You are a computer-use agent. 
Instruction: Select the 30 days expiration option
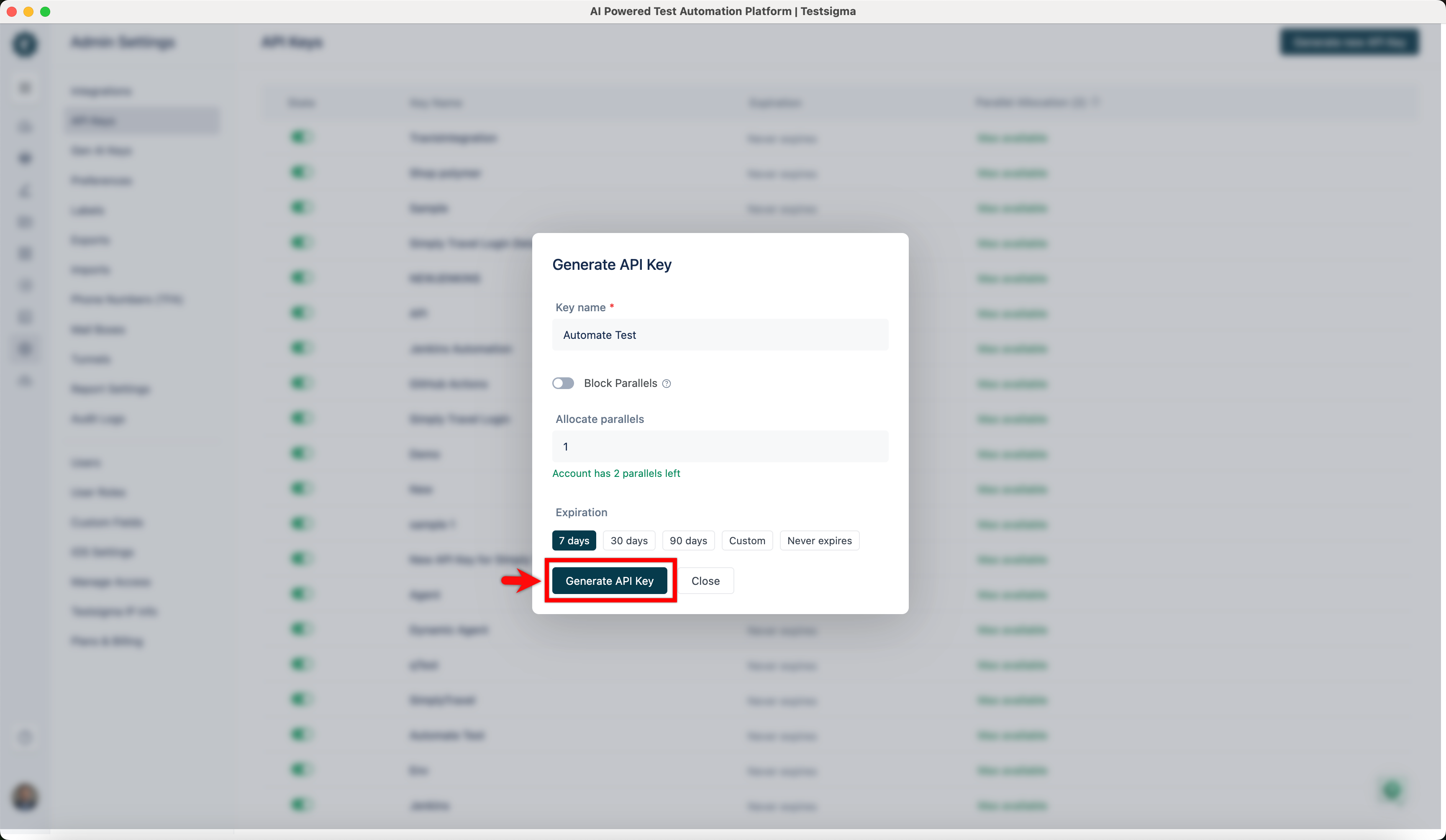(x=629, y=540)
